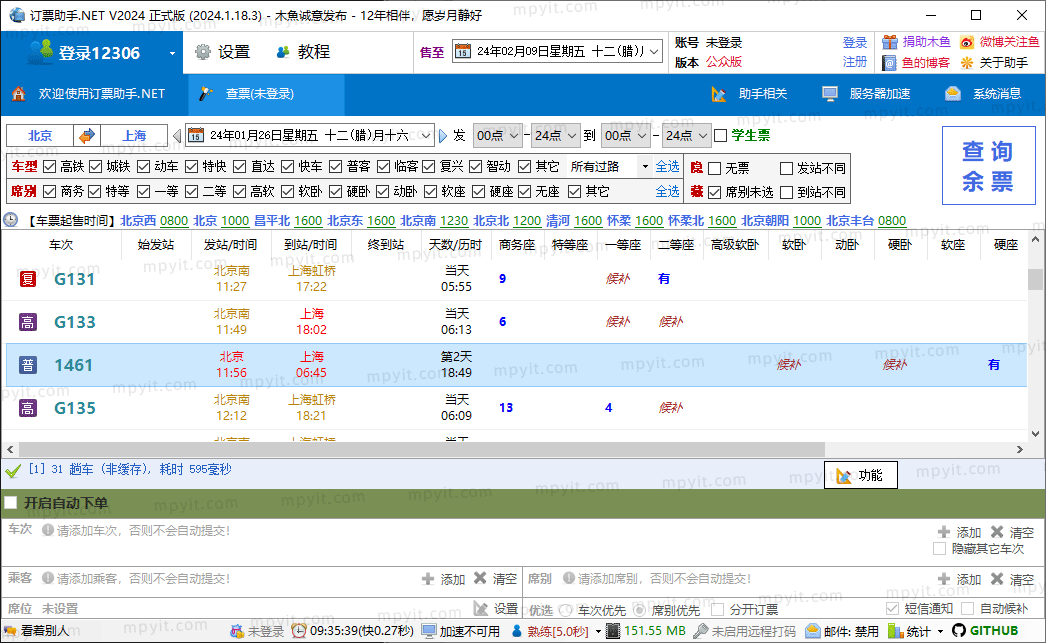Click the 关于助手 star icon
This screenshot has width=1046, height=643.
[x=967, y=63]
